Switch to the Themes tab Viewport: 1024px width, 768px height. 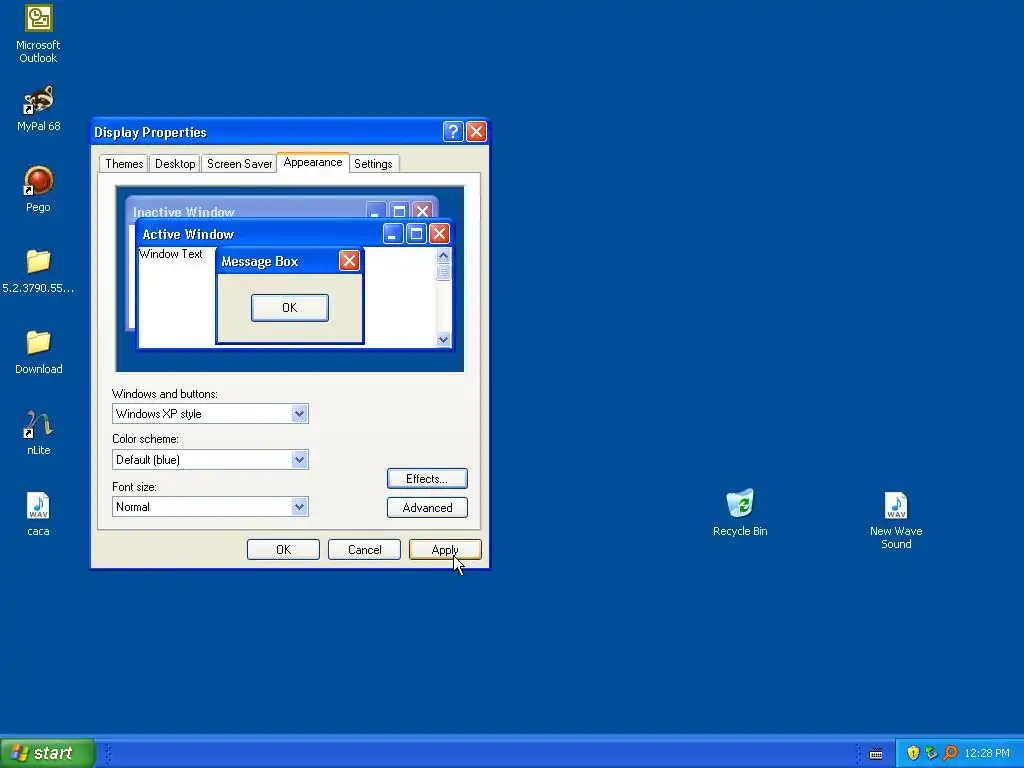(x=124, y=164)
